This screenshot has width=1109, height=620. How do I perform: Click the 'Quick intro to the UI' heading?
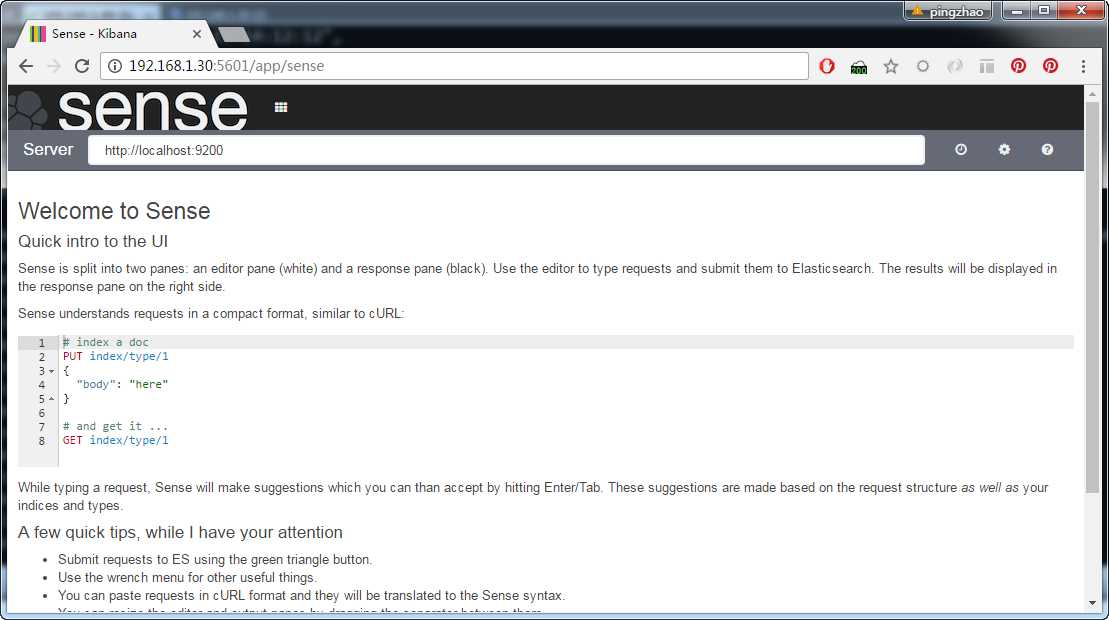coord(93,241)
